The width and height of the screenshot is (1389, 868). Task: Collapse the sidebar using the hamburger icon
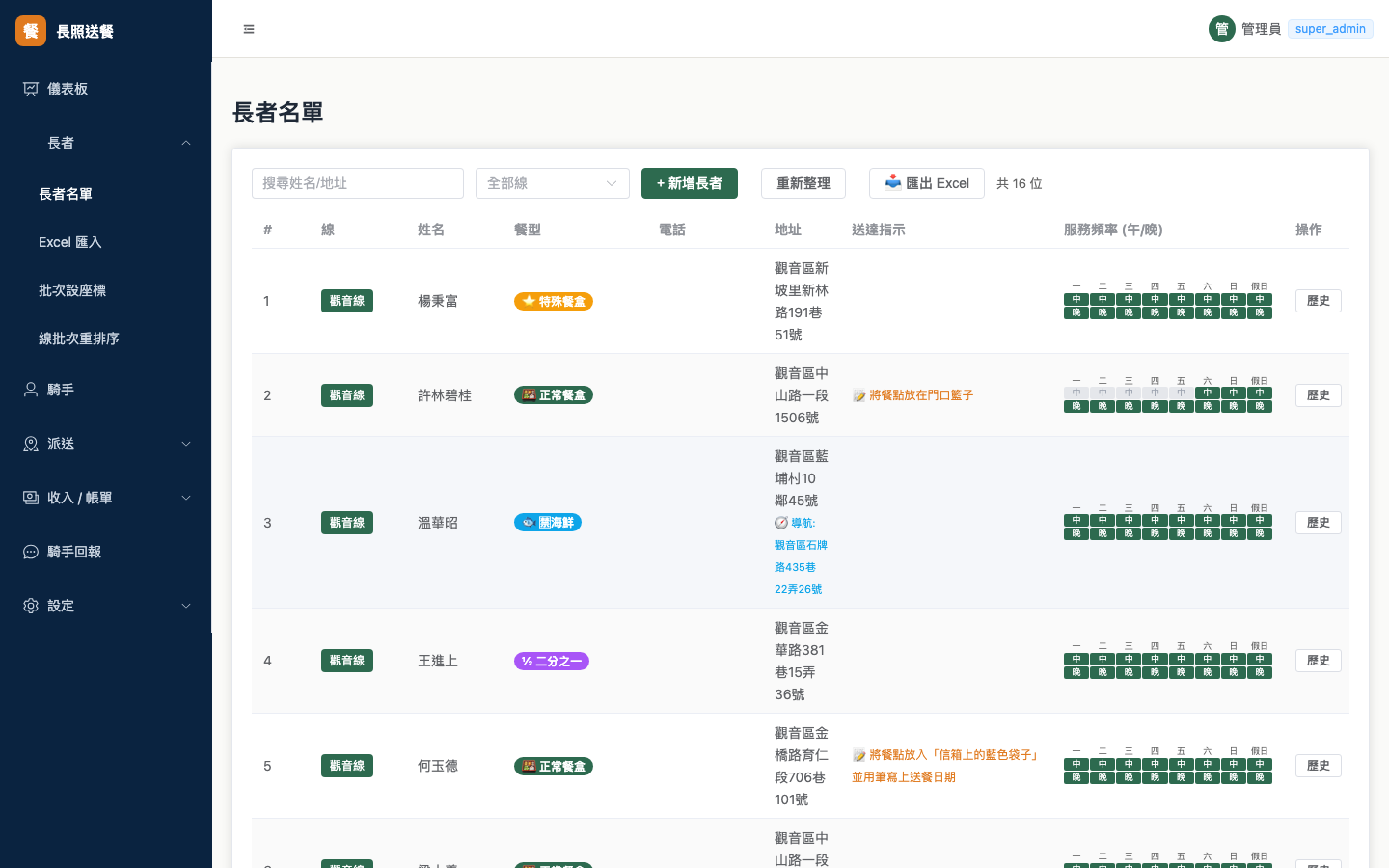point(249,29)
